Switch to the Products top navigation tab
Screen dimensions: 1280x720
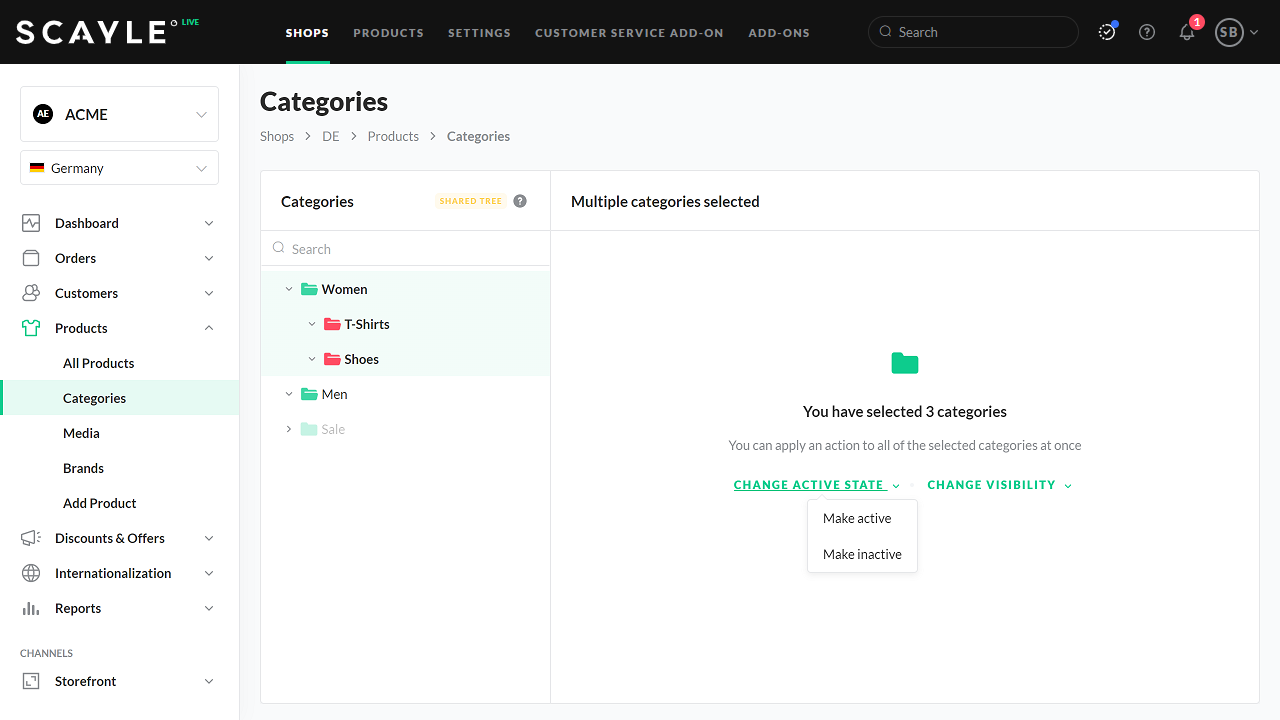388,32
